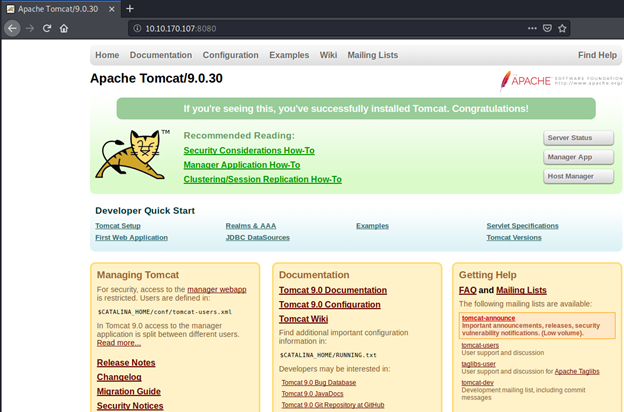Close the Apache Tomcat/9.0.30 tab
The image size is (624, 412).
point(112,9)
